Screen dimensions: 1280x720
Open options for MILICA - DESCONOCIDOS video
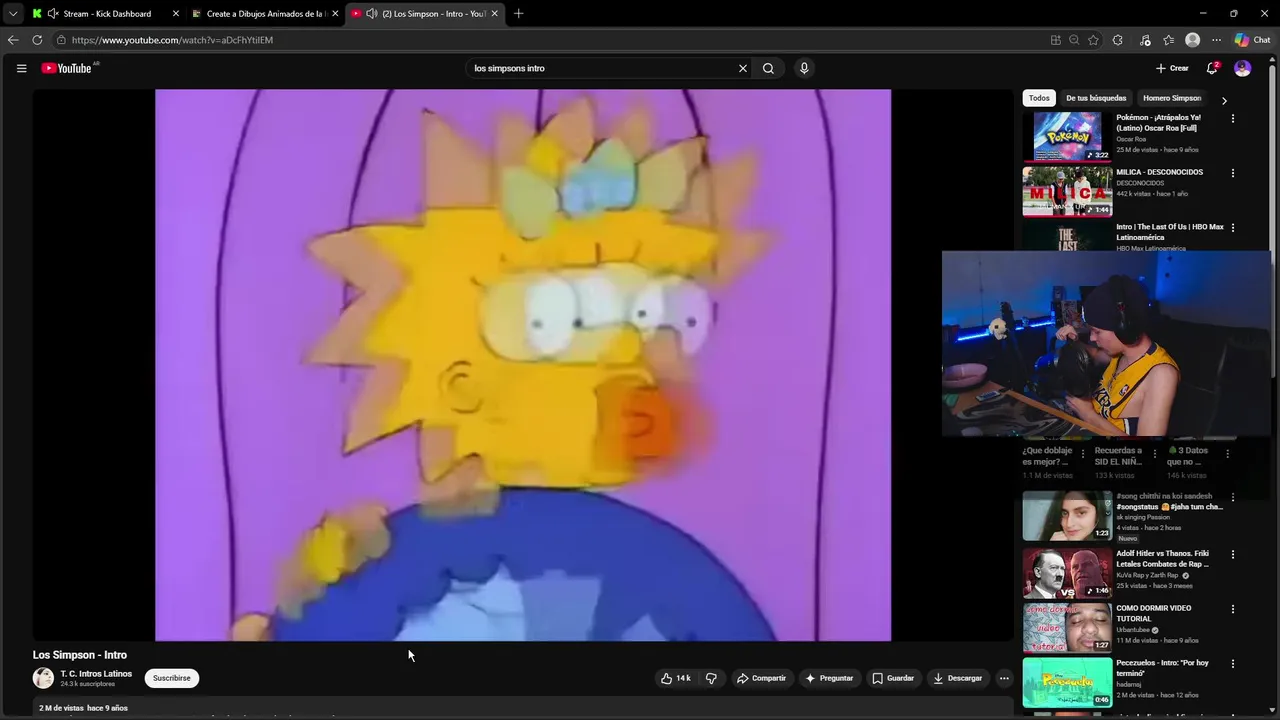(1233, 173)
